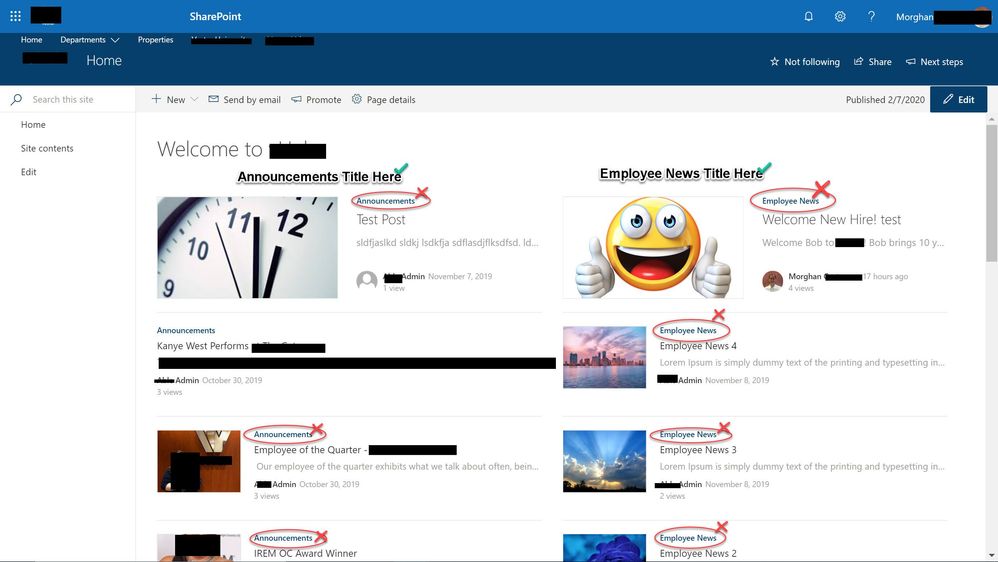Open the Test Post article title

[x=381, y=220]
